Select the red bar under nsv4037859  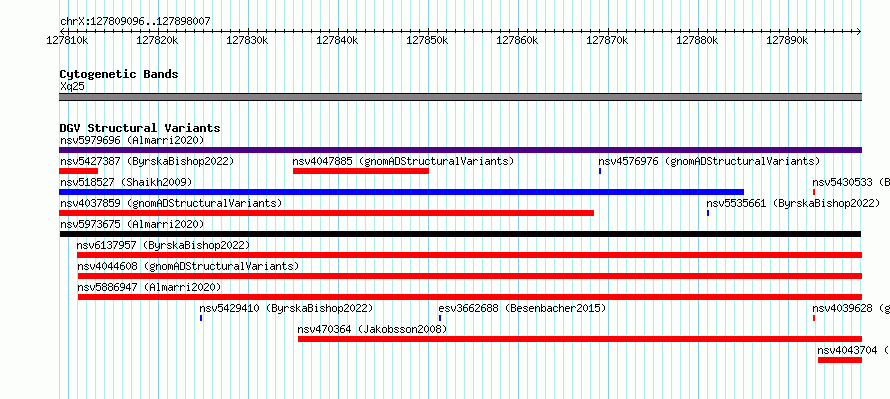[x=326, y=213]
